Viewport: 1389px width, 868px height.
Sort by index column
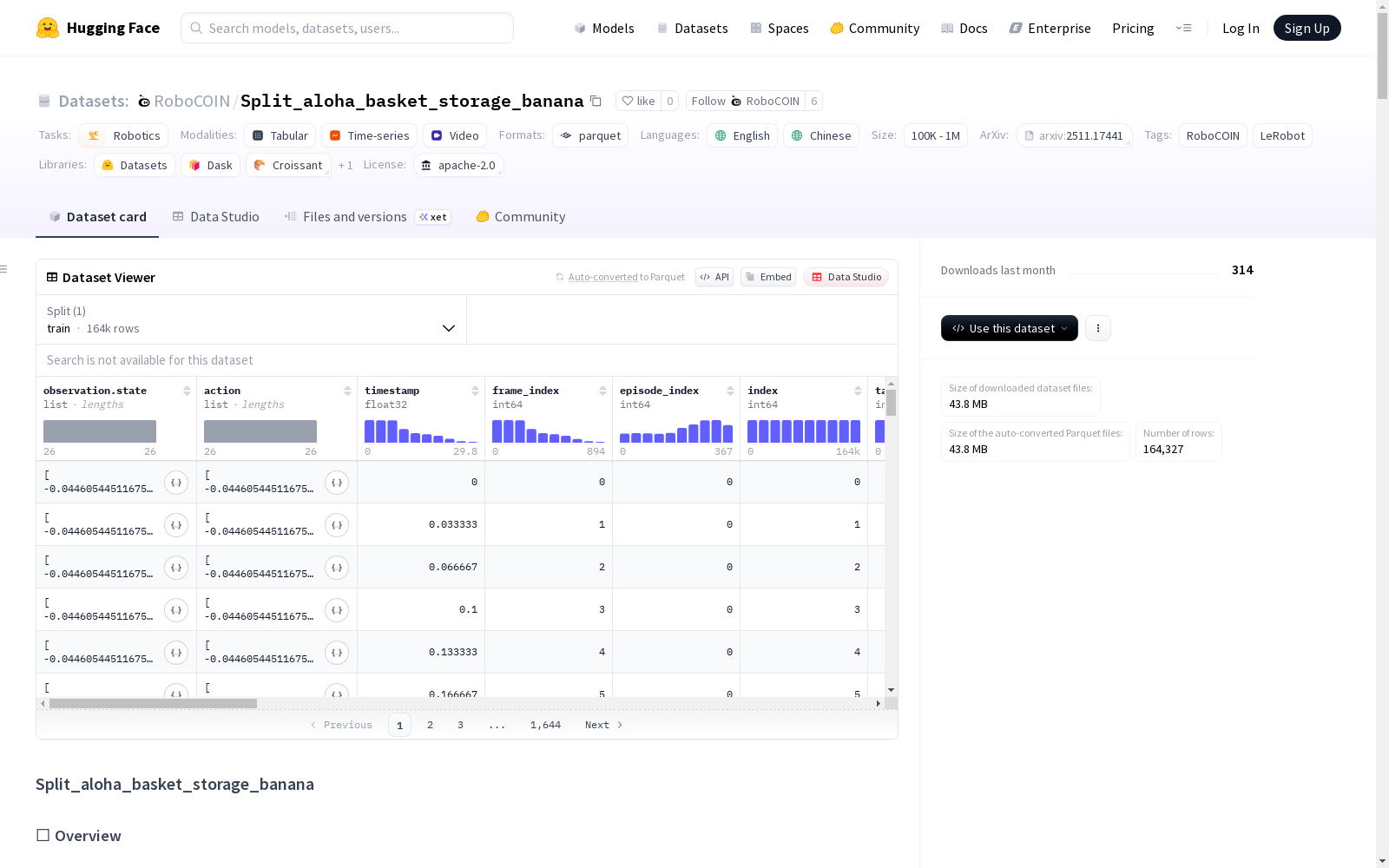pos(858,391)
